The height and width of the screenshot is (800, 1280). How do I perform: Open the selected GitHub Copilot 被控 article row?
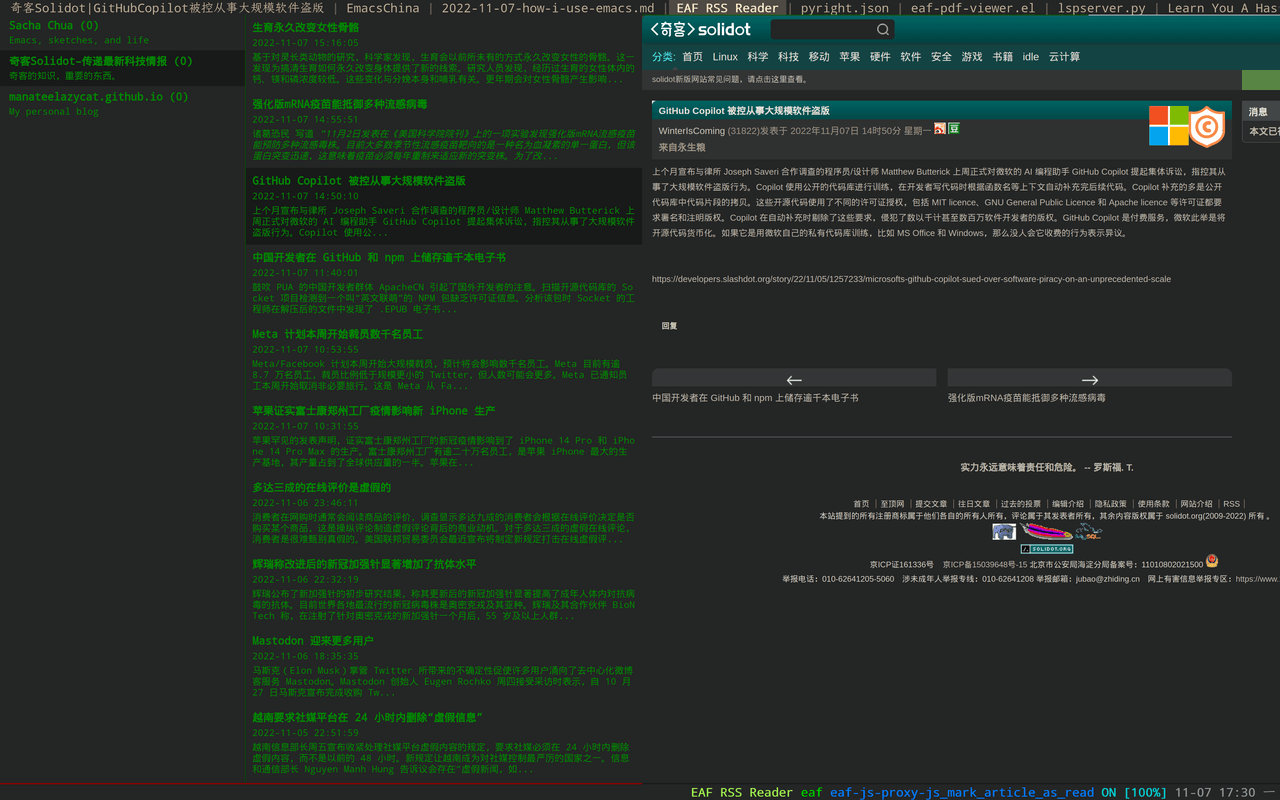click(443, 206)
